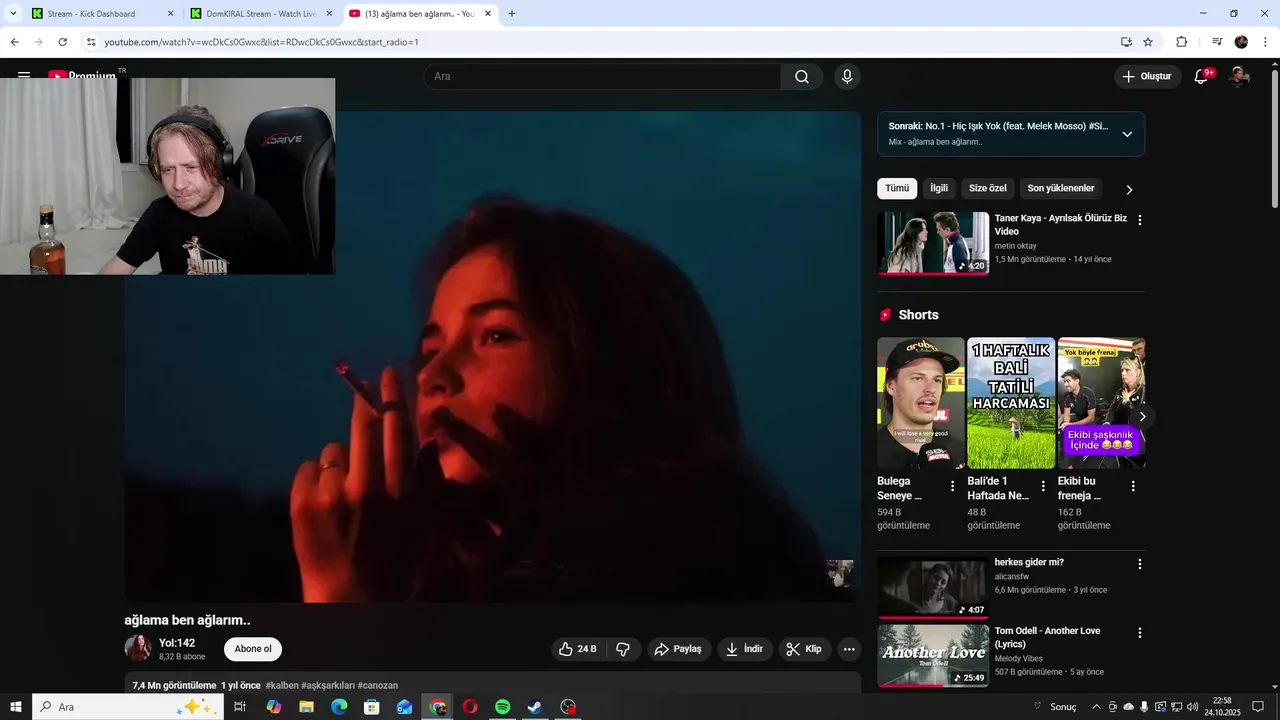Viewport: 1280px width, 720px height.
Task: Open Chrome profile avatar in toolbar
Action: tap(1241, 42)
